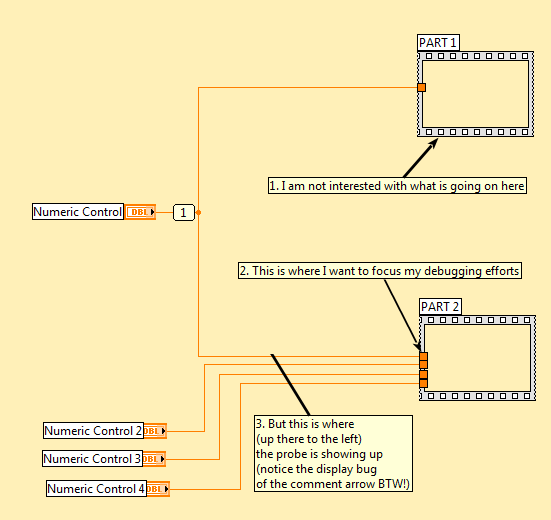The height and width of the screenshot is (520, 551).
Task: Click the 'Numeric Control 3' label
Action: [x=92, y=459]
